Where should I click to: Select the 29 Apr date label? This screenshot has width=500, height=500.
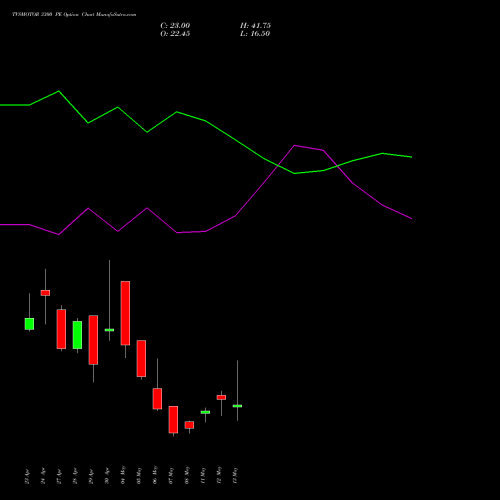91,476
